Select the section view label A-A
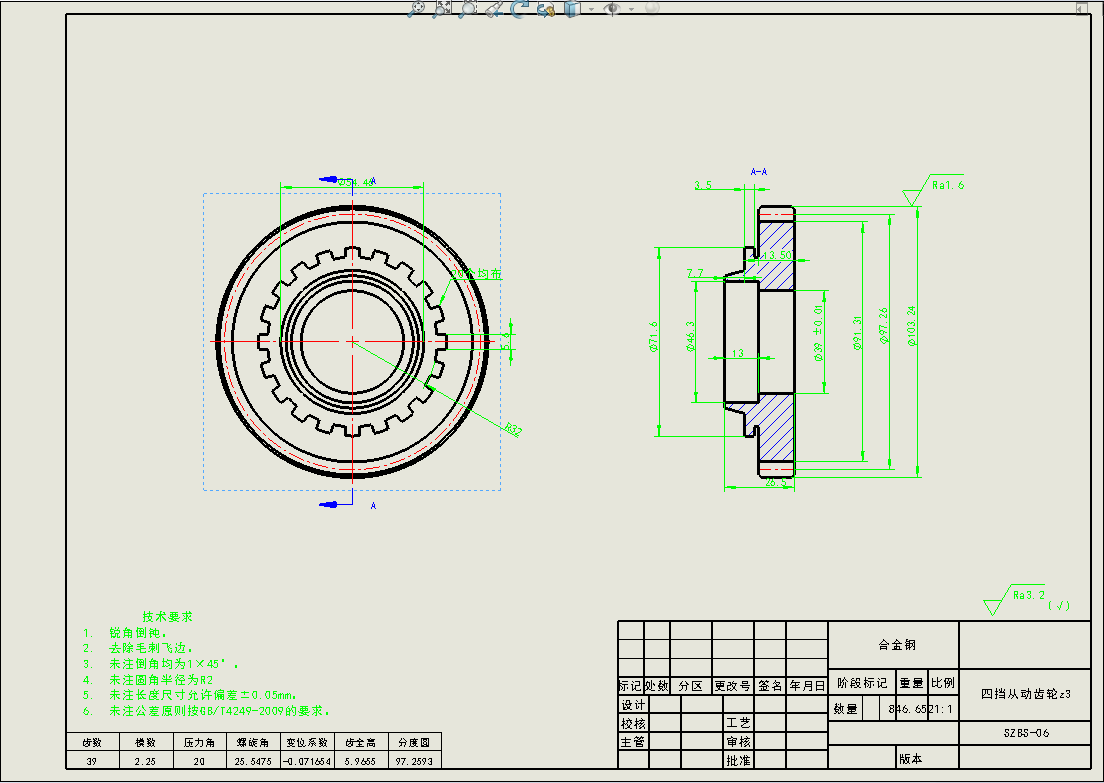This screenshot has height=783, width=1104. click(759, 172)
